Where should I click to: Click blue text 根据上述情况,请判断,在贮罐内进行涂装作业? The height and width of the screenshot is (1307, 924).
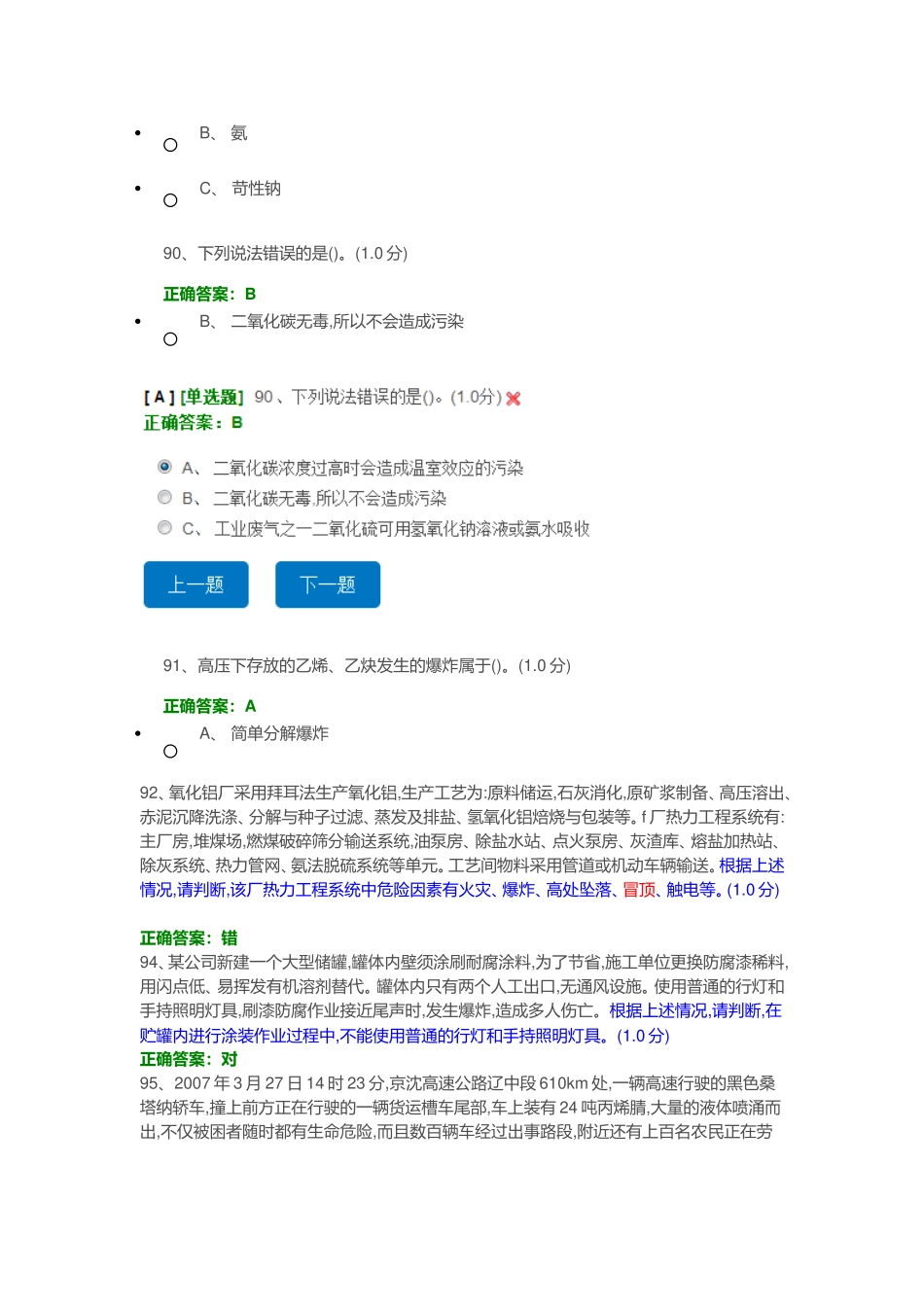pos(461,1023)
